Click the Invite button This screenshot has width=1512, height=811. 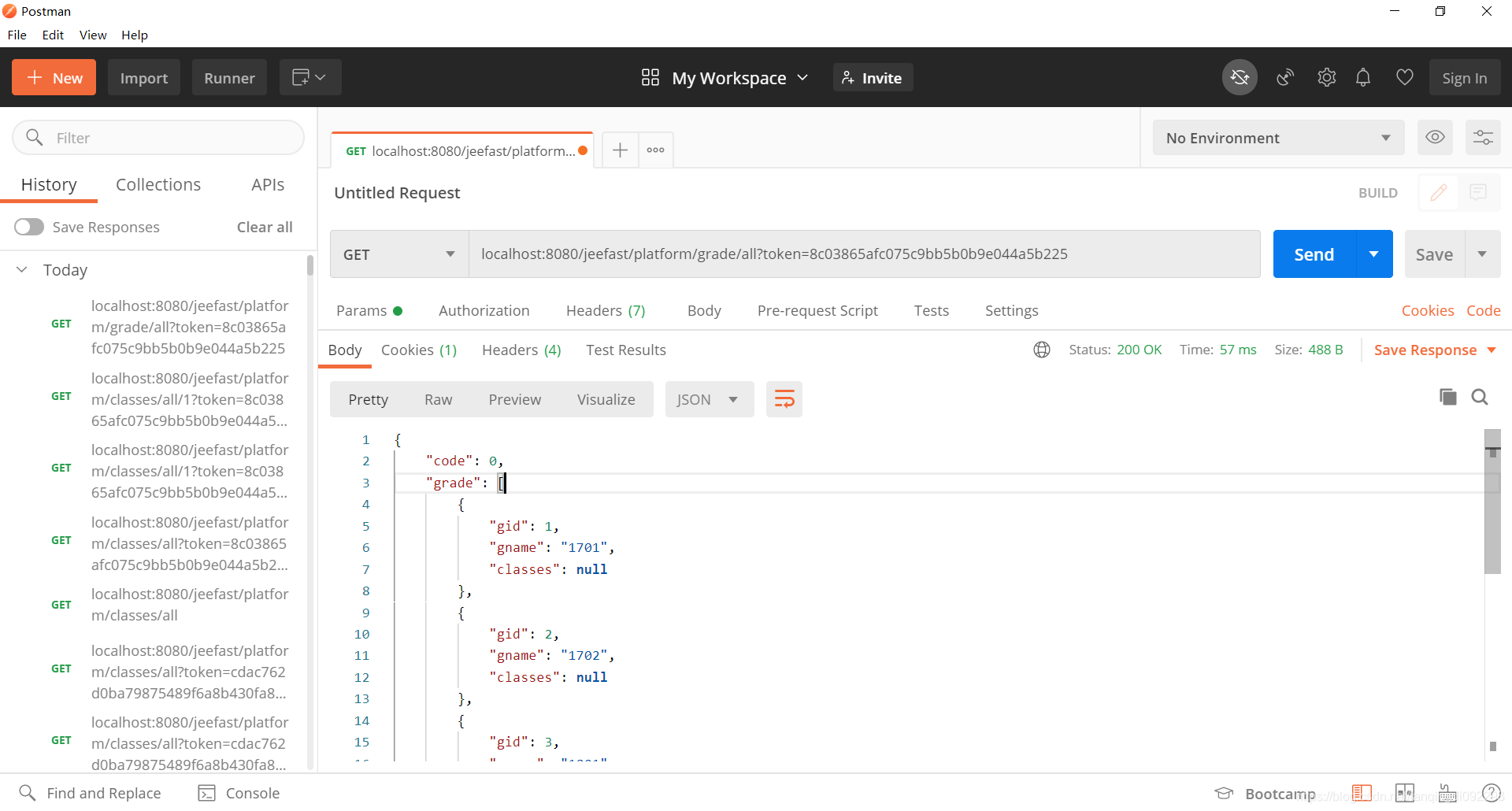pyautogui.click(x=873, y=77)
